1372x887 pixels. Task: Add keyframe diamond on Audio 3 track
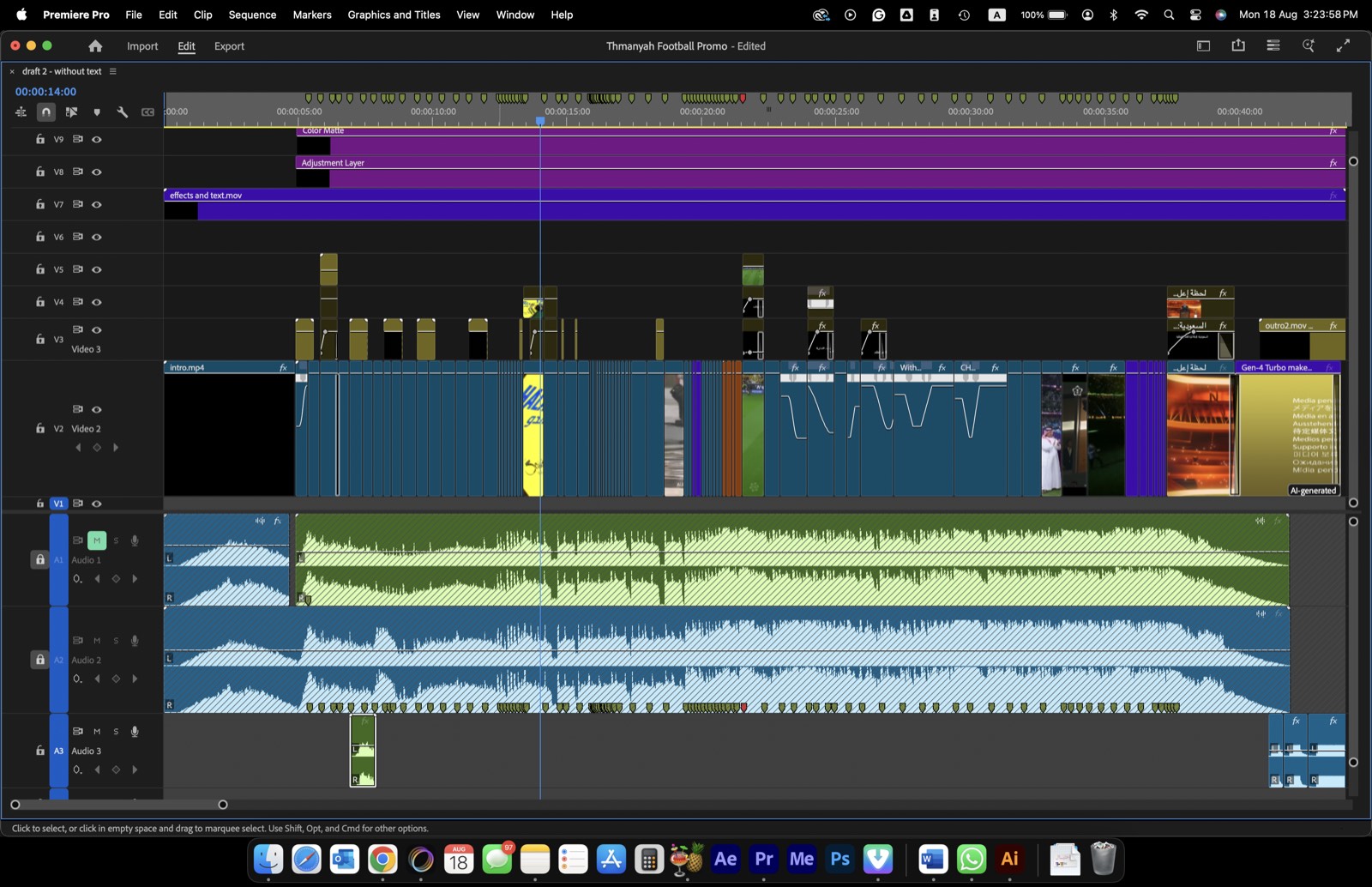pos(116,769)
